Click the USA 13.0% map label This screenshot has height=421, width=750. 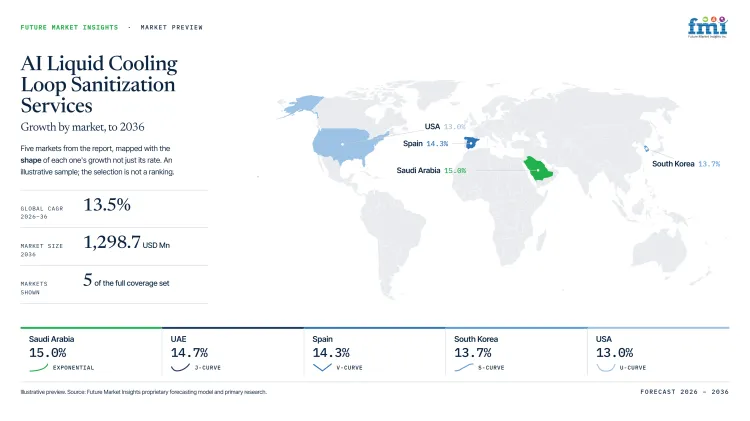[x=445, y=126]
